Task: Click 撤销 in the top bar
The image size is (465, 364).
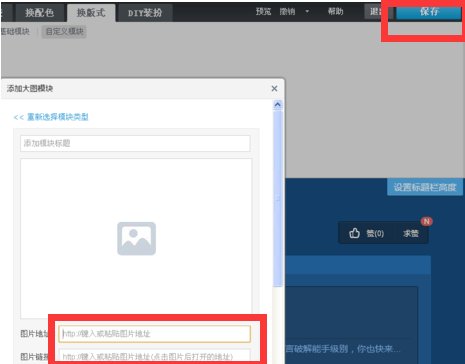Action: pos(287,12)
